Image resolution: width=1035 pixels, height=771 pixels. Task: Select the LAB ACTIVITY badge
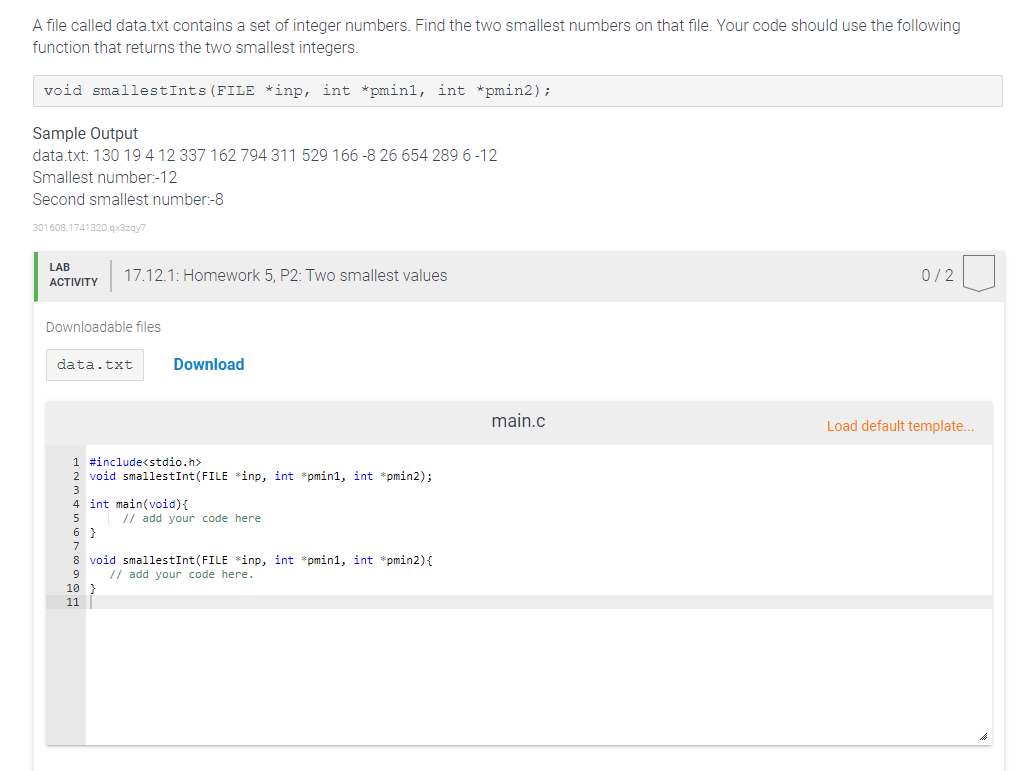click(72, 274)
